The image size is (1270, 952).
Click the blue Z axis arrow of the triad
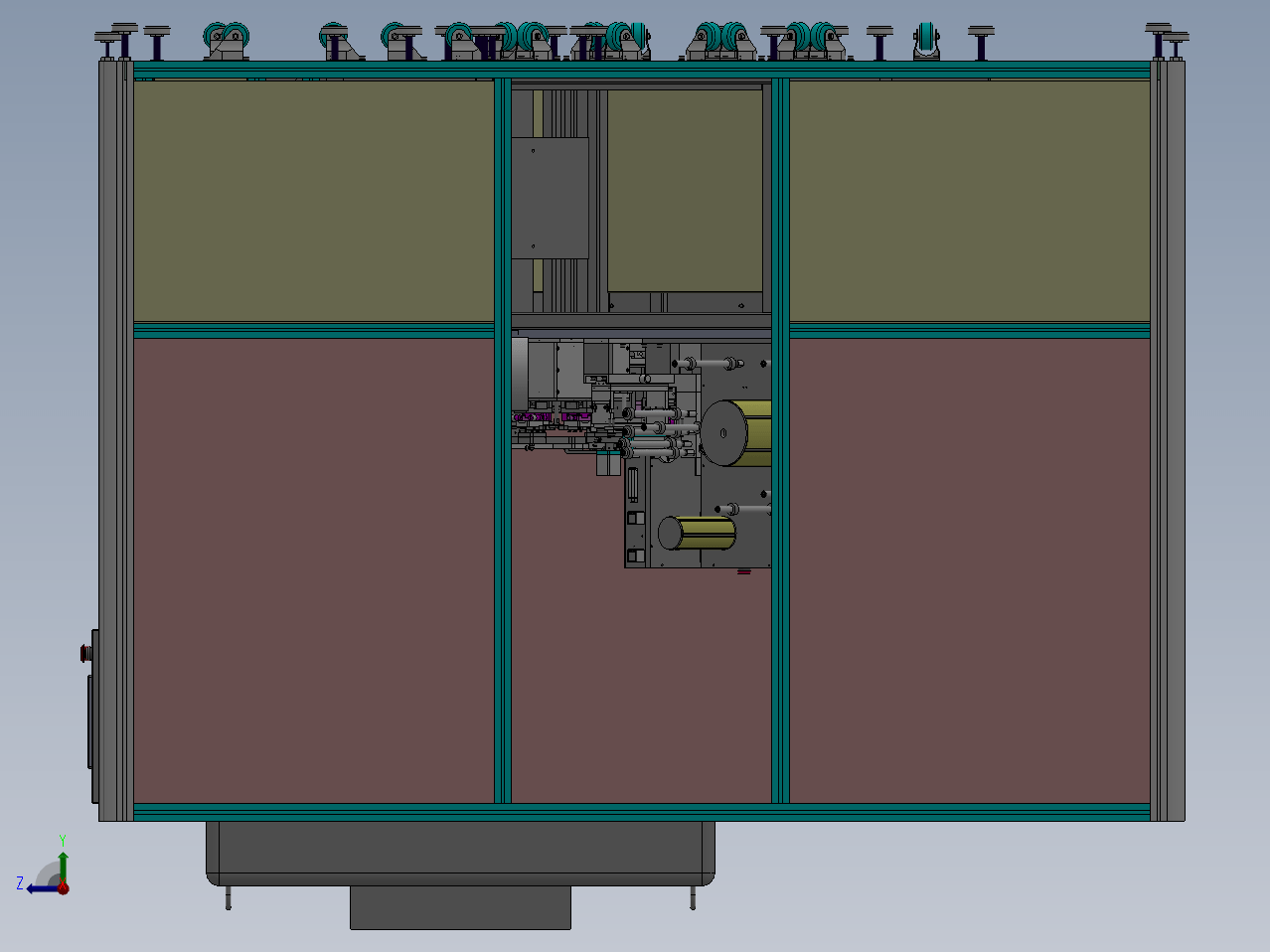click(41, 887)
